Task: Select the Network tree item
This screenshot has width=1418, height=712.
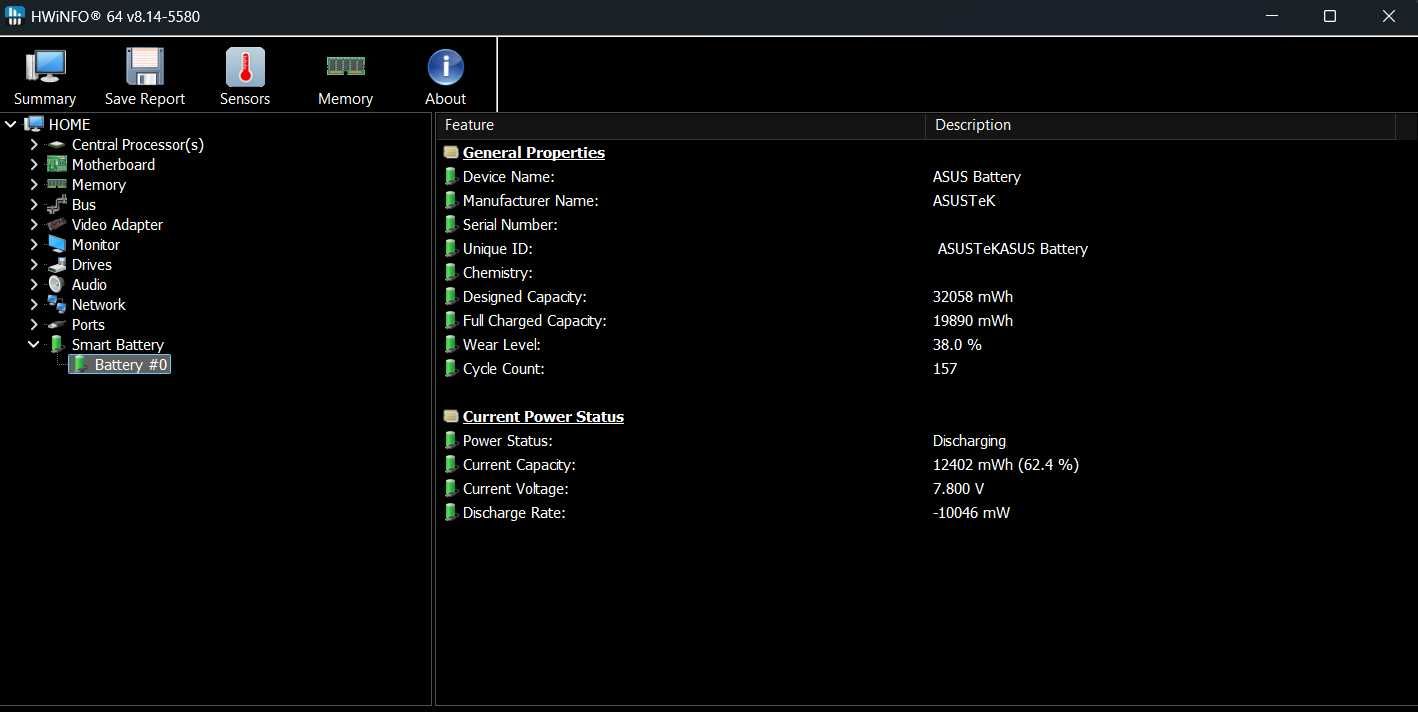Action: (x=99, y=304)
